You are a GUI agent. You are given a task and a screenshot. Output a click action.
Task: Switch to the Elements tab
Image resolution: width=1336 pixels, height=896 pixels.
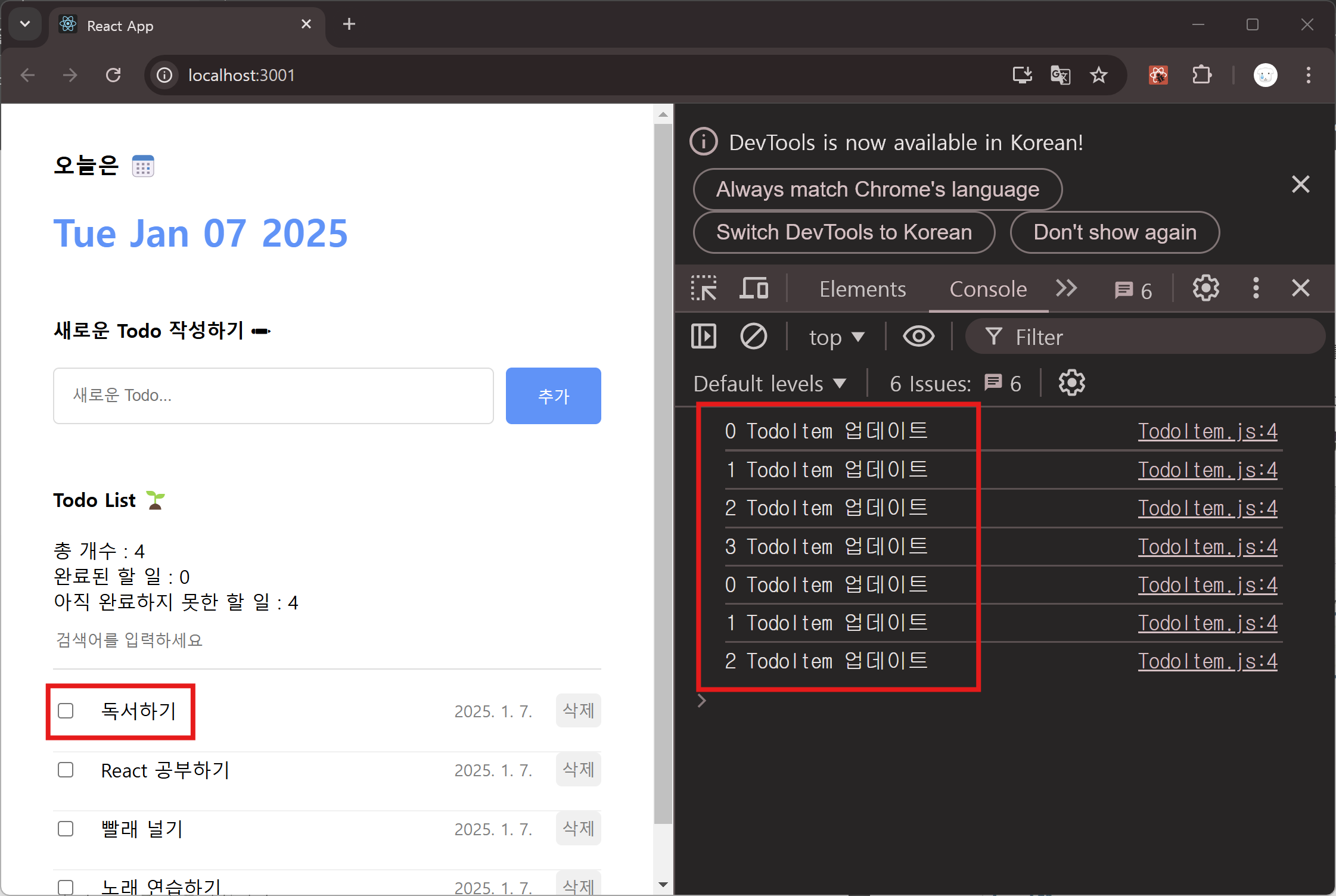coord(862,289)
